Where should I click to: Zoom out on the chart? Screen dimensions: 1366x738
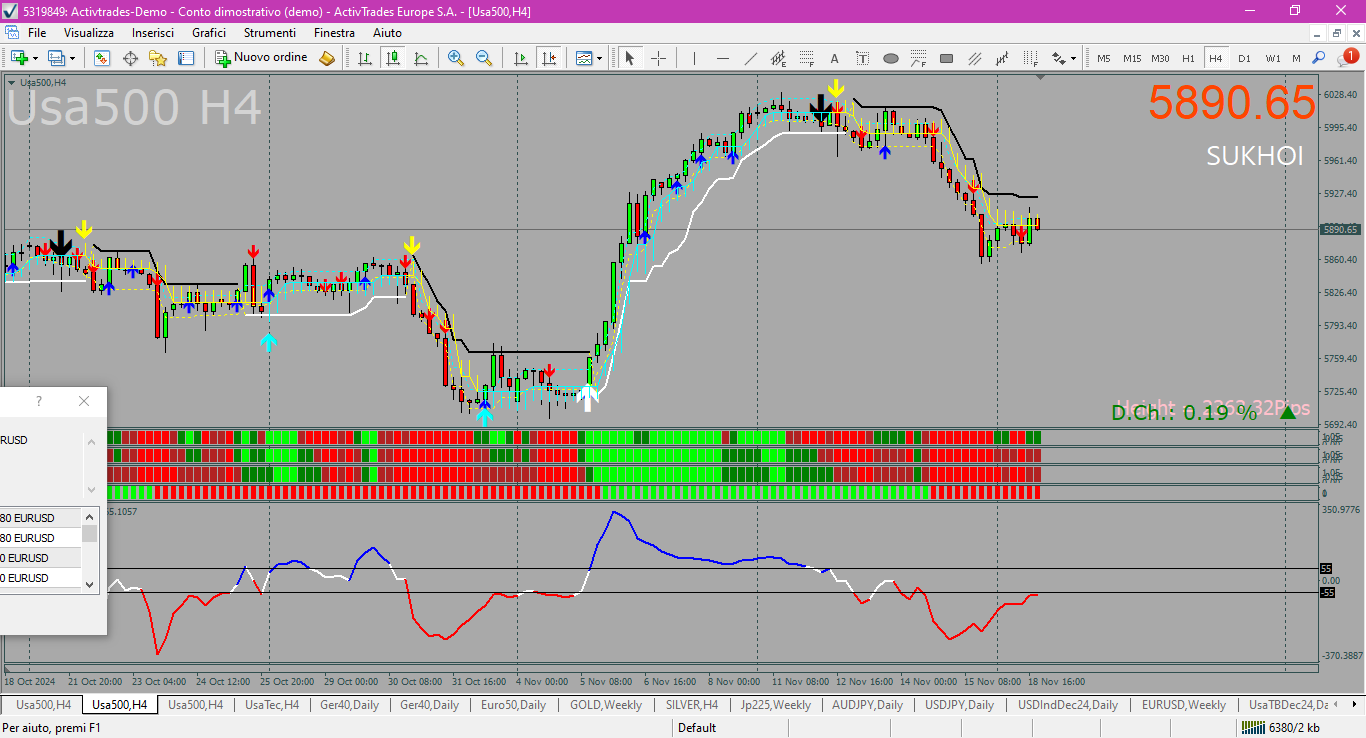[484, 58]
